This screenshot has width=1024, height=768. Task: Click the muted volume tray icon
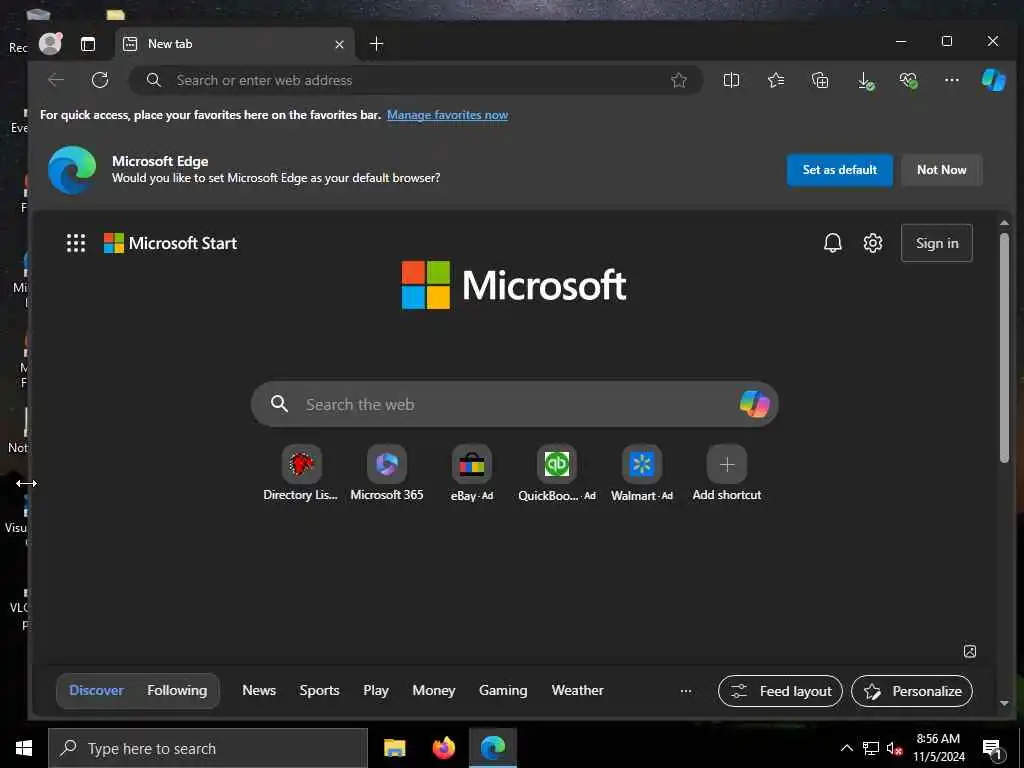pyautogui.click(x=894, y=748)
